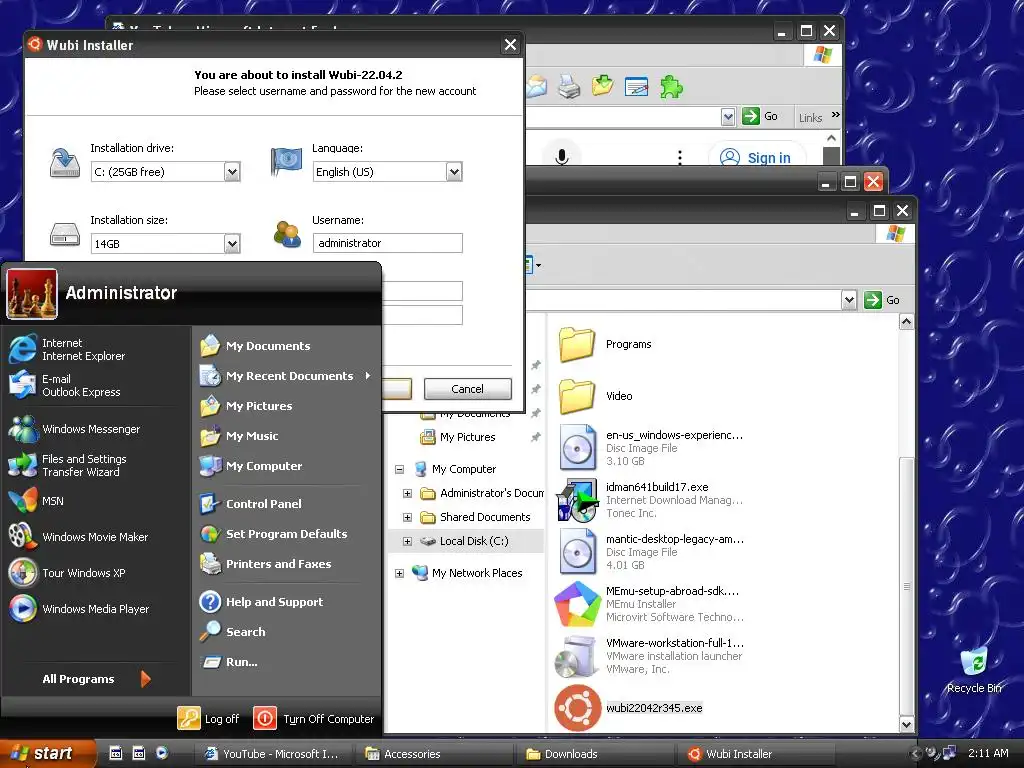Click the Username input field
This screenshot has height=768, width=1024.
tap(387, 243)
